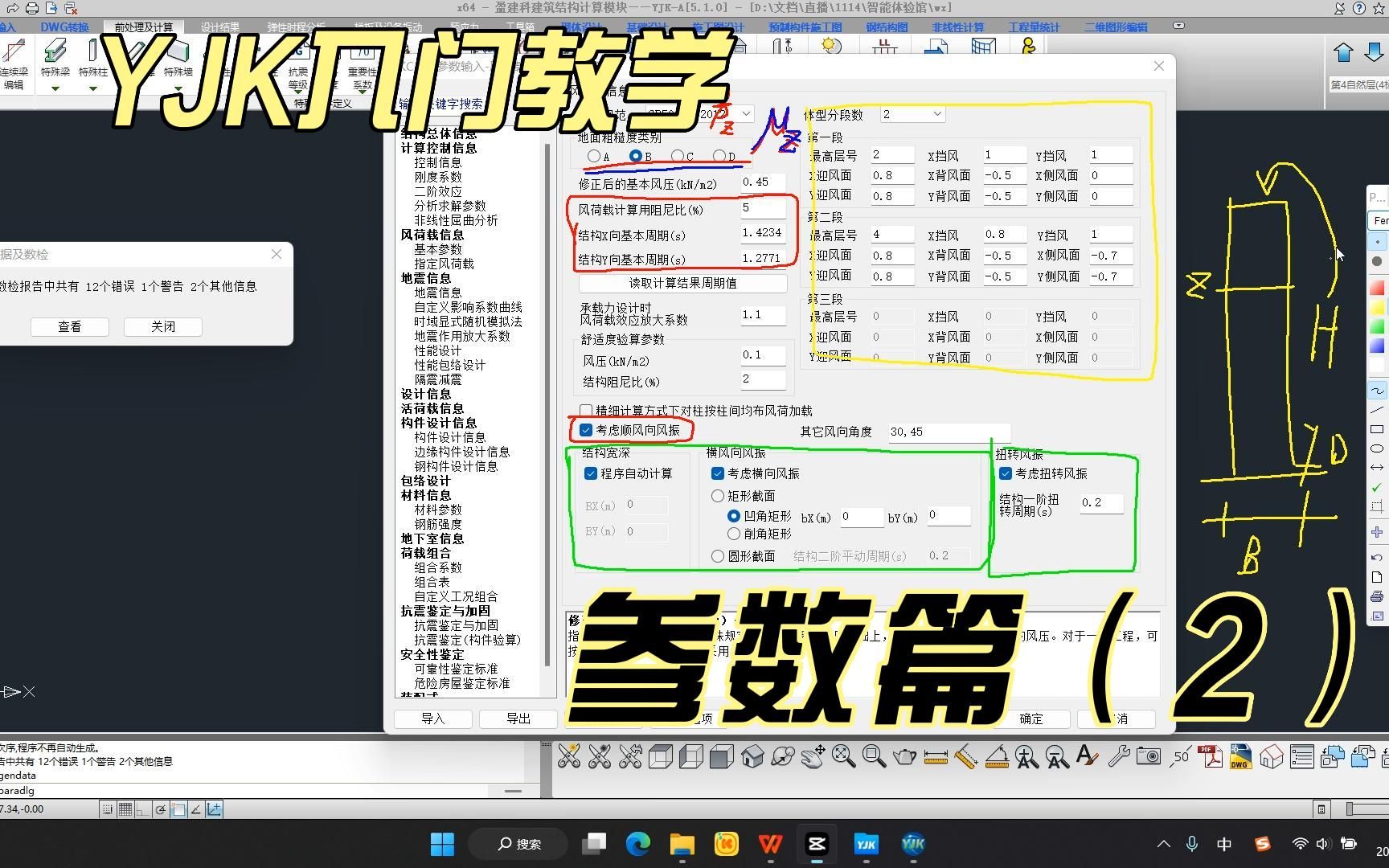Select the undo arrow in annotation palette
The width and height of the screenshot is (1389, 868).
click(x=1377, y=557)
